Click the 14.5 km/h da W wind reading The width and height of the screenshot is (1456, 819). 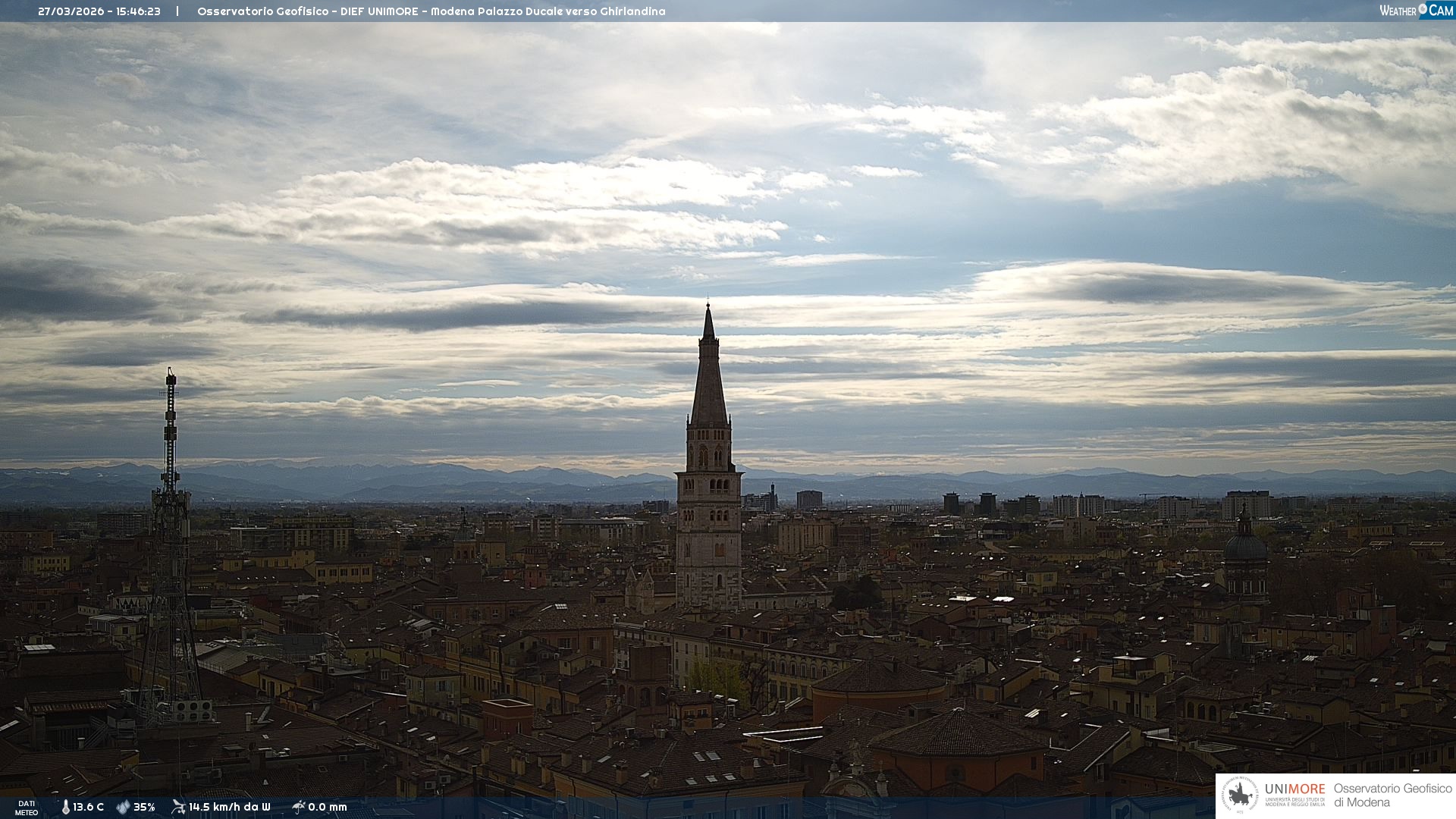coord(229,807)
